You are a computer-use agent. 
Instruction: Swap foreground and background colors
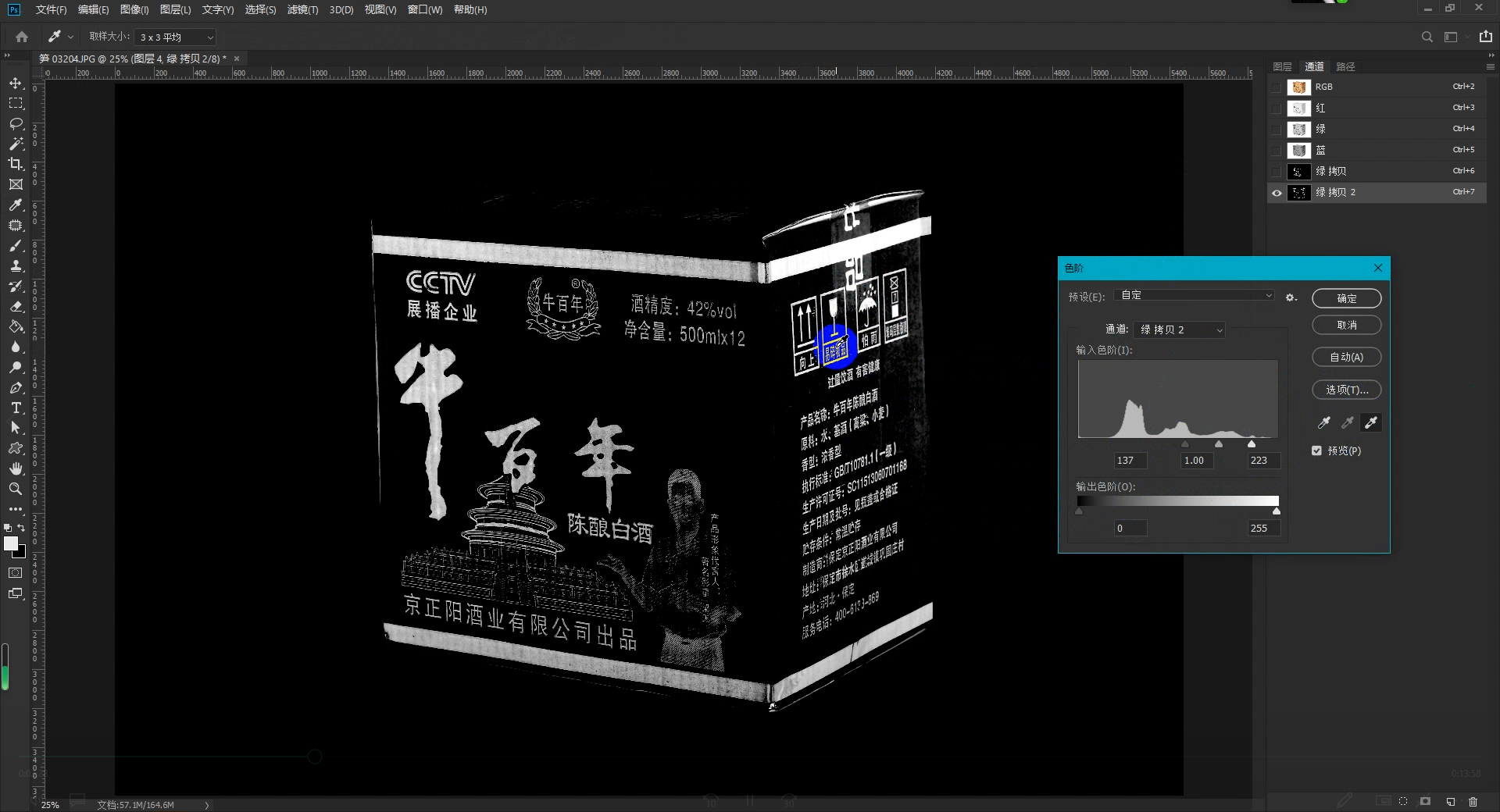[x=22, y=528]
